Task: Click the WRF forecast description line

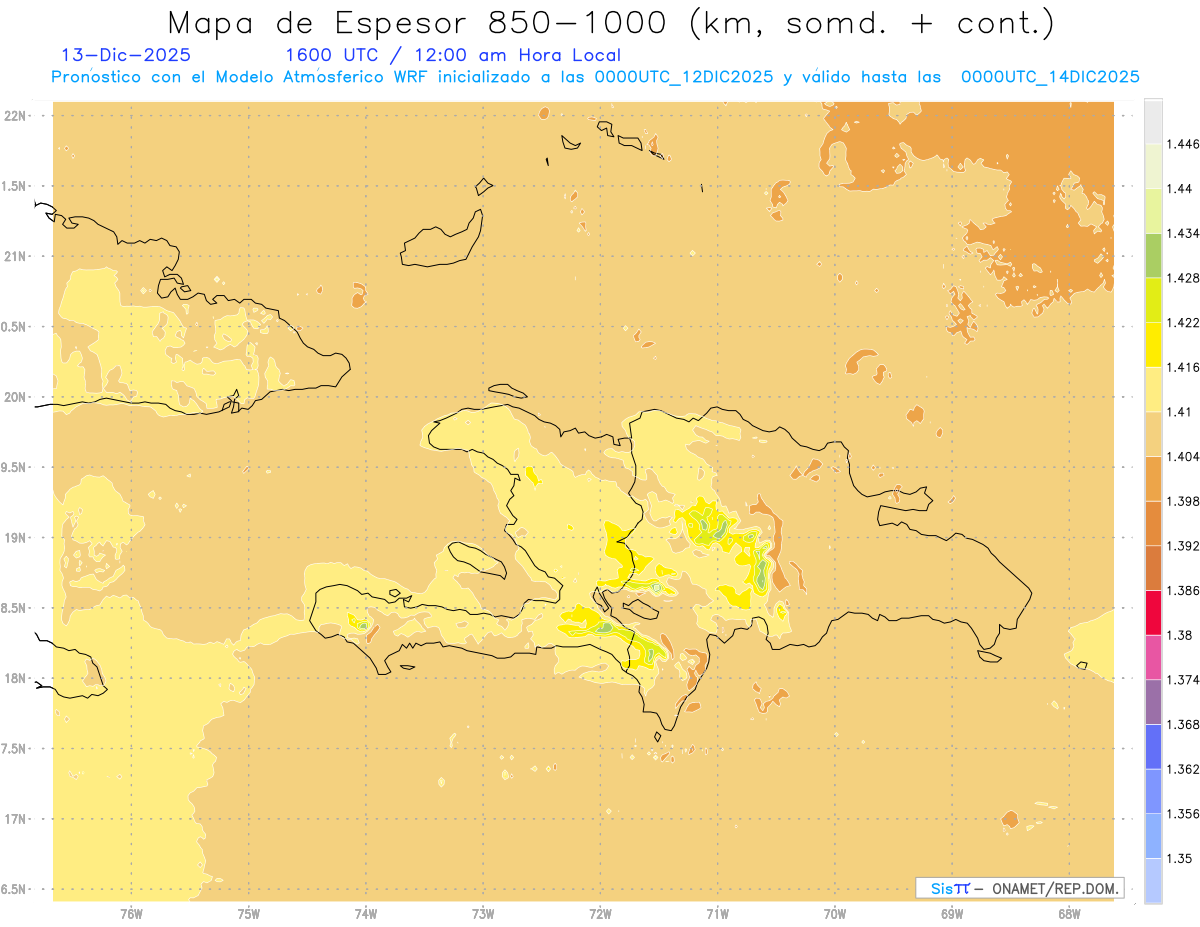Action: (596, 77)
